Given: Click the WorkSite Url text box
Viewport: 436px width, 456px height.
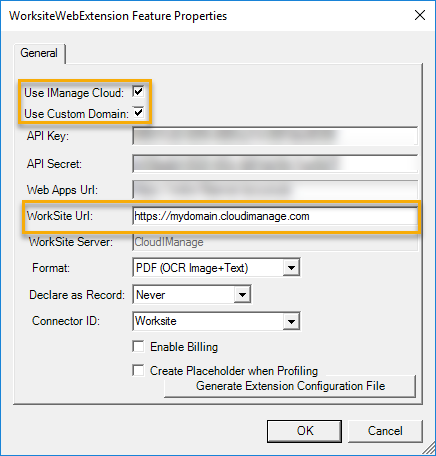Looking at the screenshot, I should (x=275, y=216).
